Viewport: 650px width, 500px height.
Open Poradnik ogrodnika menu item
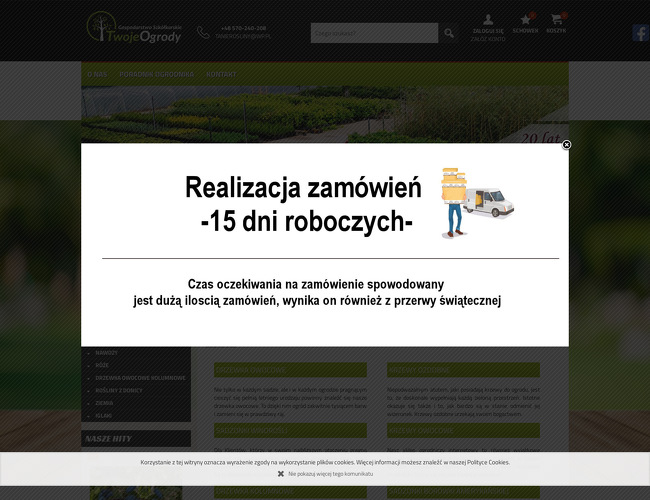(x=157, y=74)
